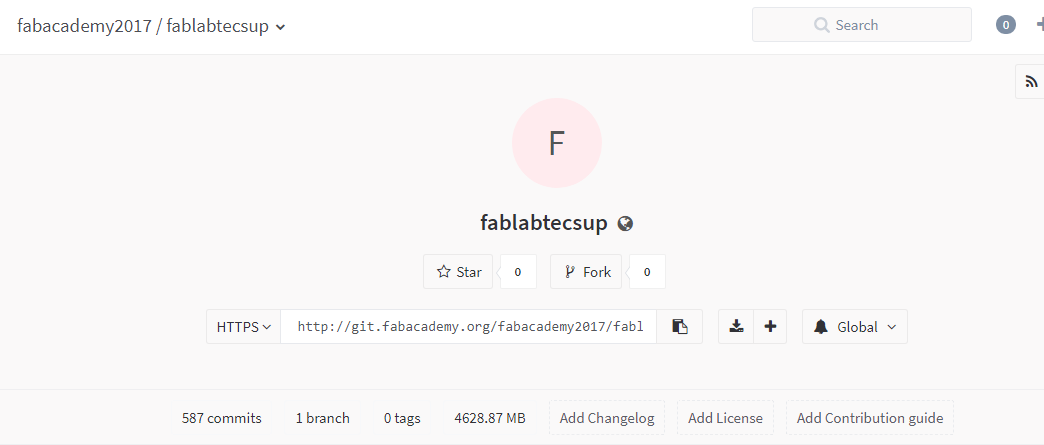
Task: Fork the fablabtecsup repository
Action: pyautogui.click(x=587, y=272)
